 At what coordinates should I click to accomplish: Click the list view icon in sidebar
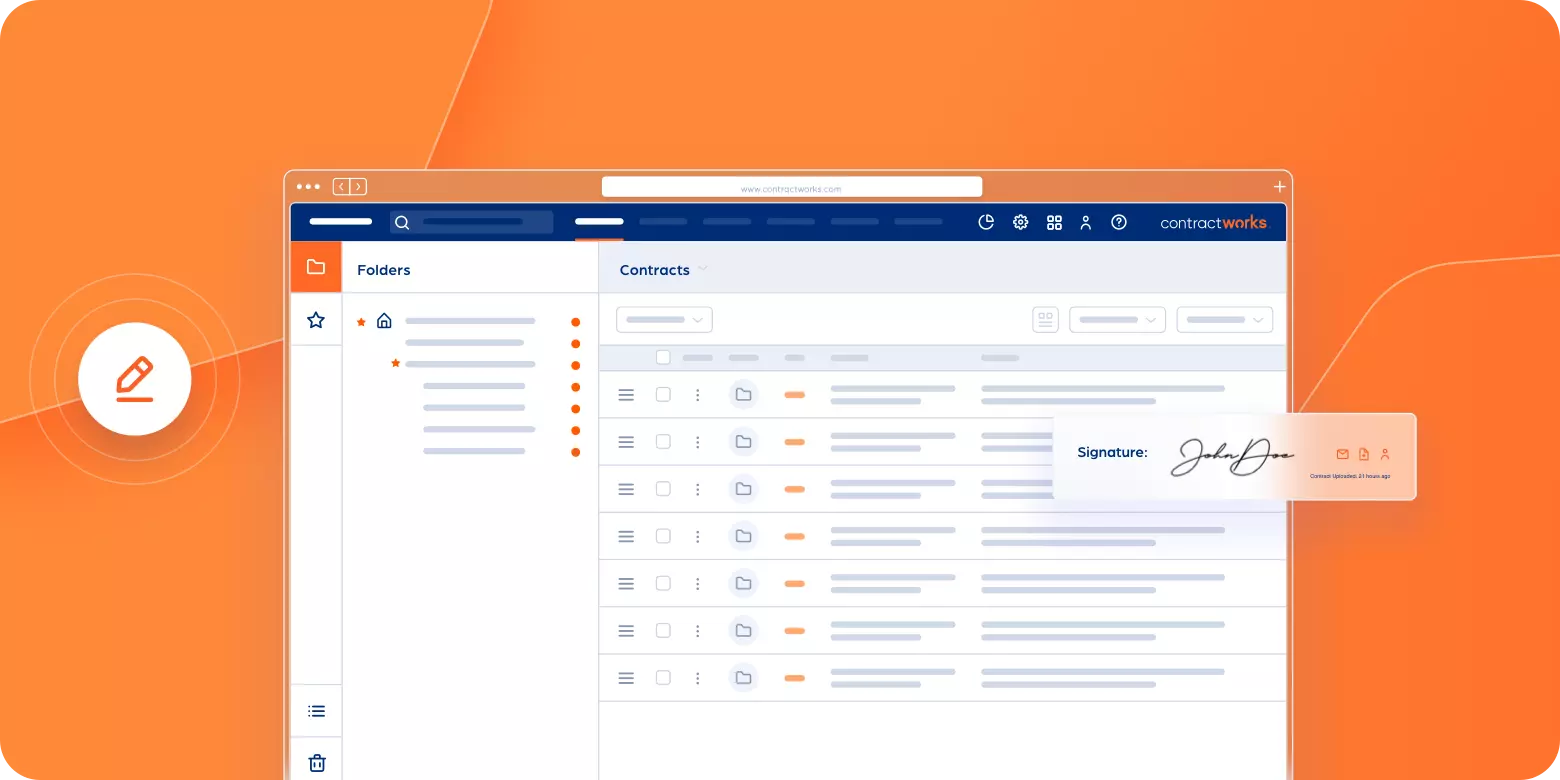(x=317, y=712)
